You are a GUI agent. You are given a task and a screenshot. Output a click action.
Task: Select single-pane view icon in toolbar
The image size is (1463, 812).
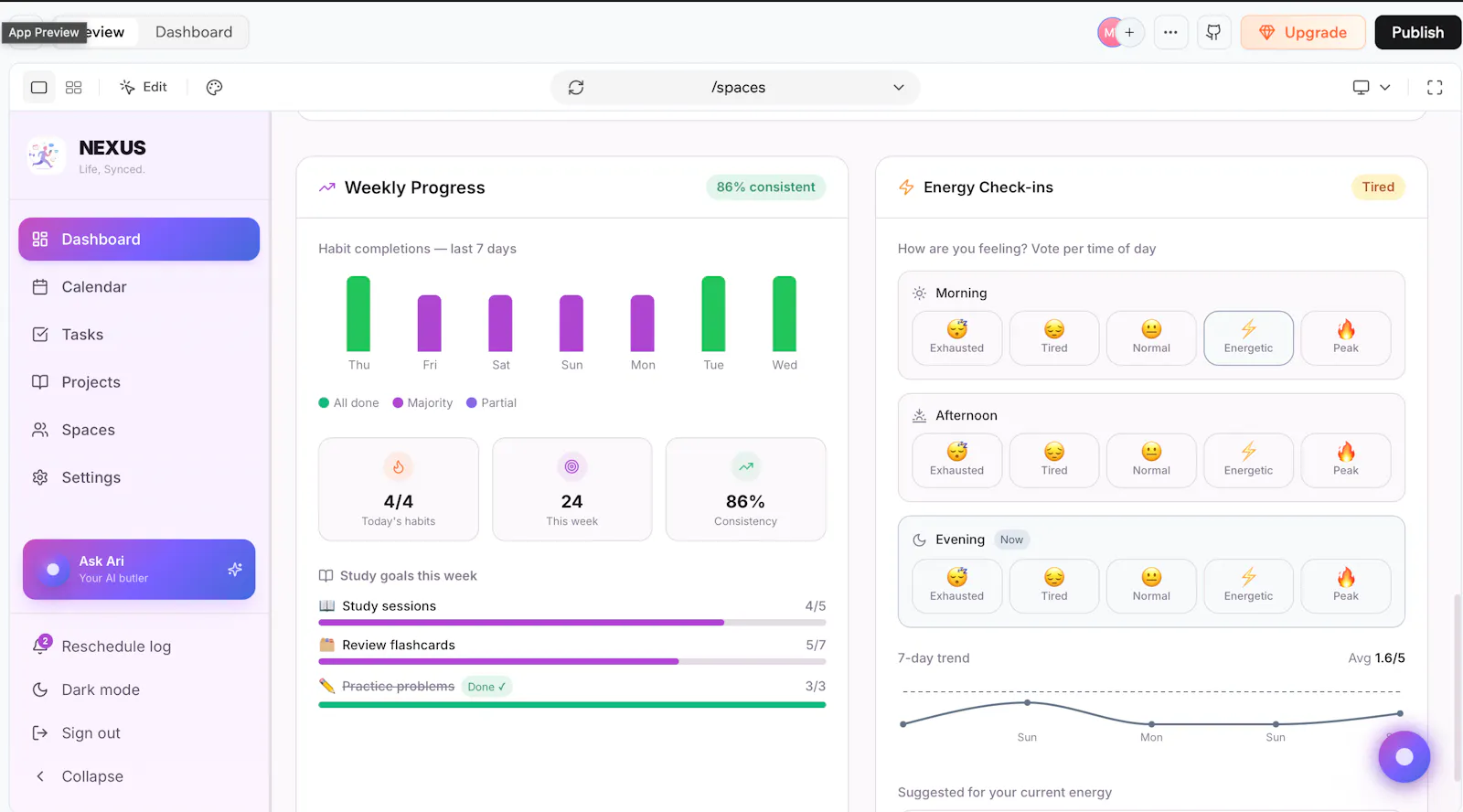38,87
